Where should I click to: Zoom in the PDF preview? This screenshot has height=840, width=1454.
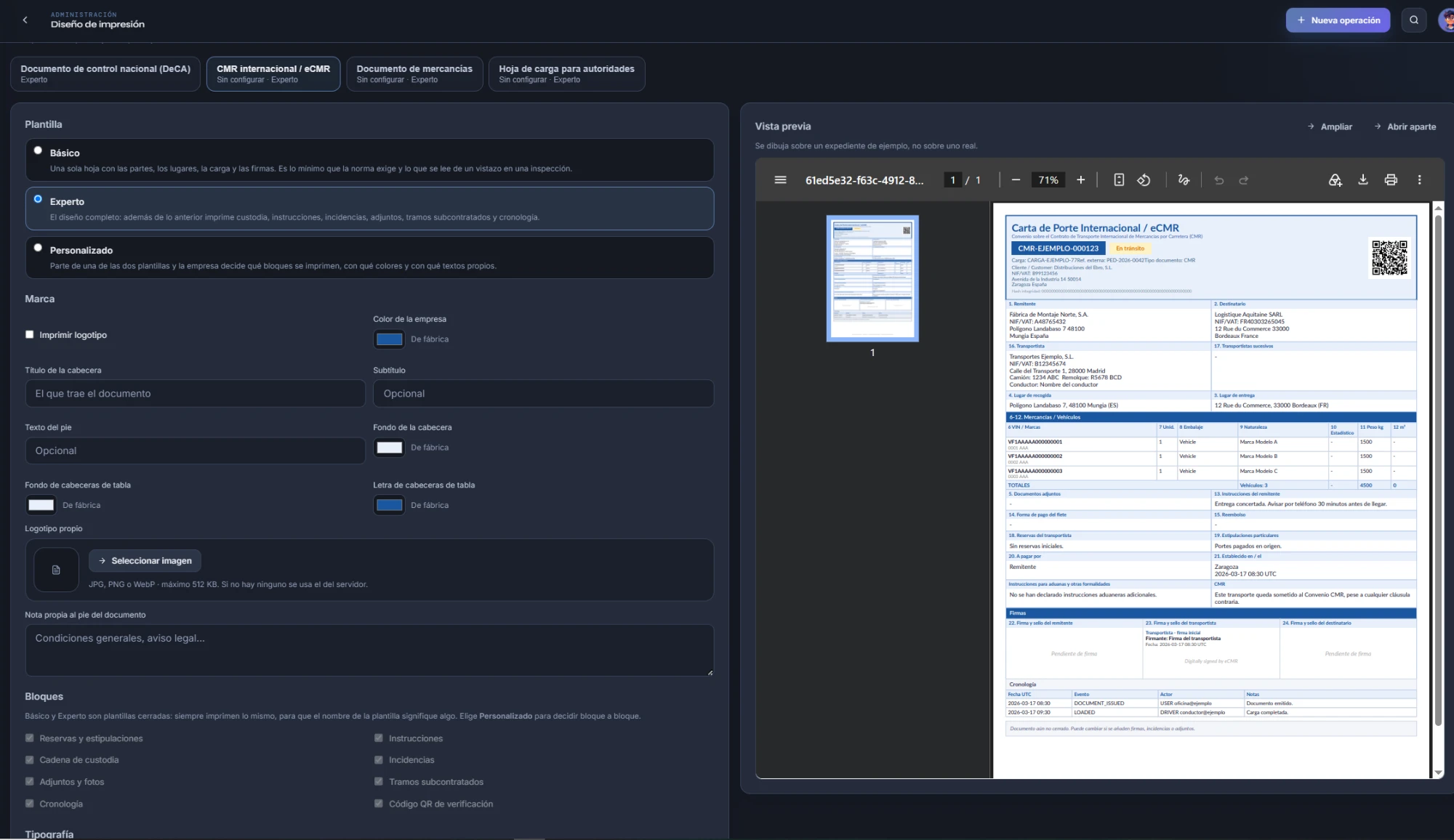click(1081, 180)
